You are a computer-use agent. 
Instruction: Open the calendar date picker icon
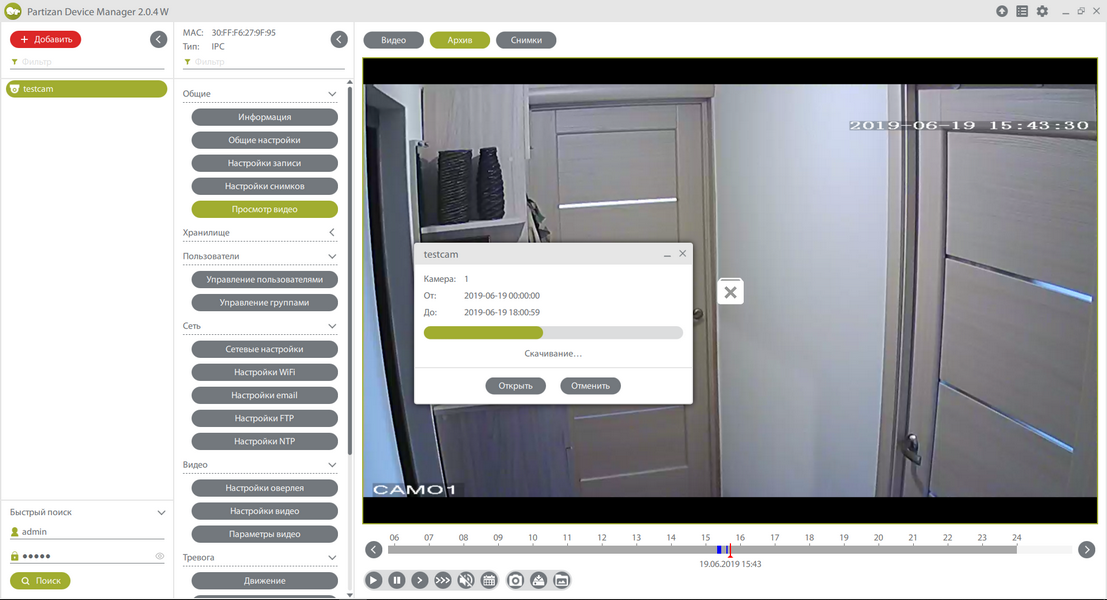point(489,580)
